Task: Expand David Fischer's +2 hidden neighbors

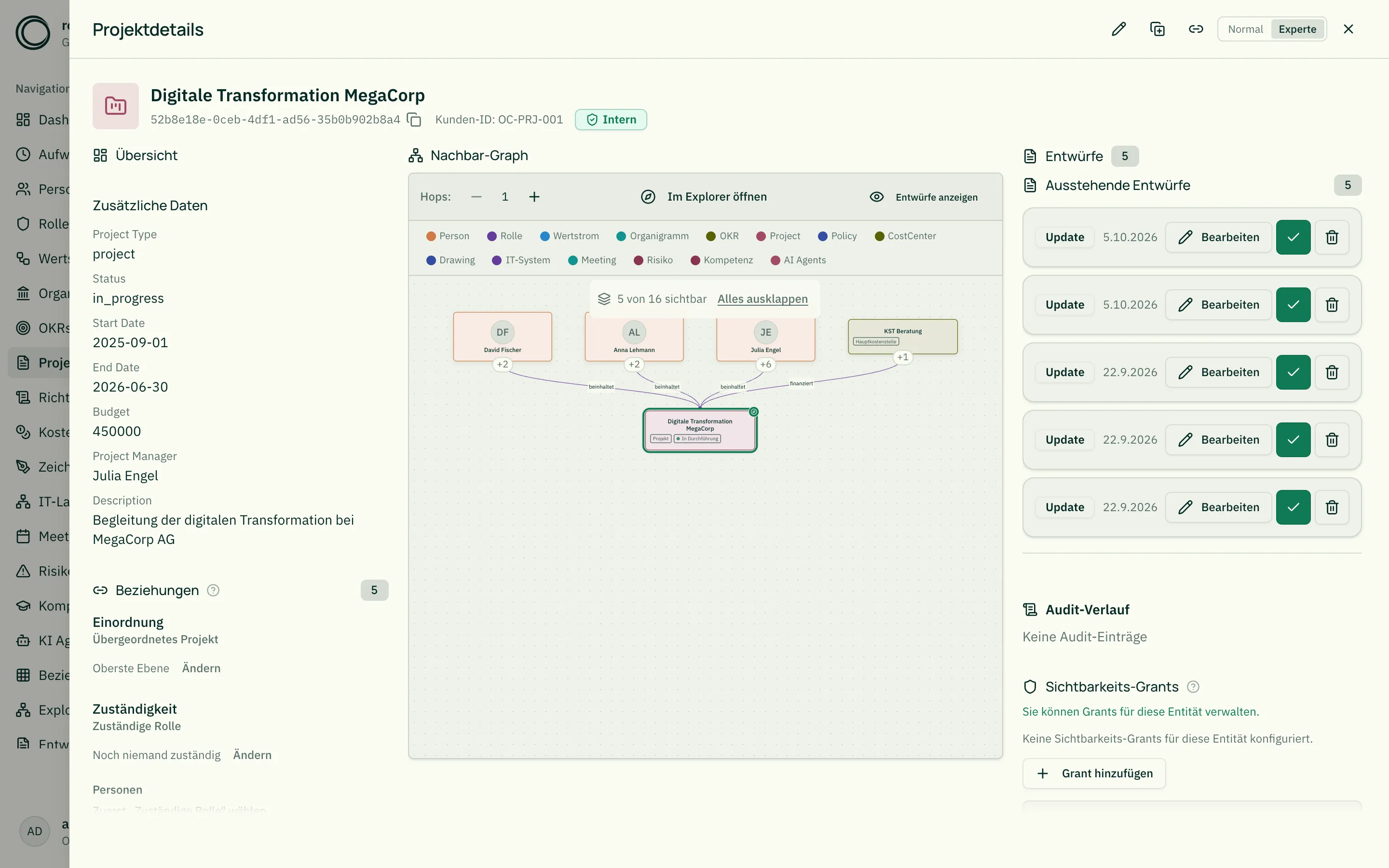Action: click(x=502, y=364)
